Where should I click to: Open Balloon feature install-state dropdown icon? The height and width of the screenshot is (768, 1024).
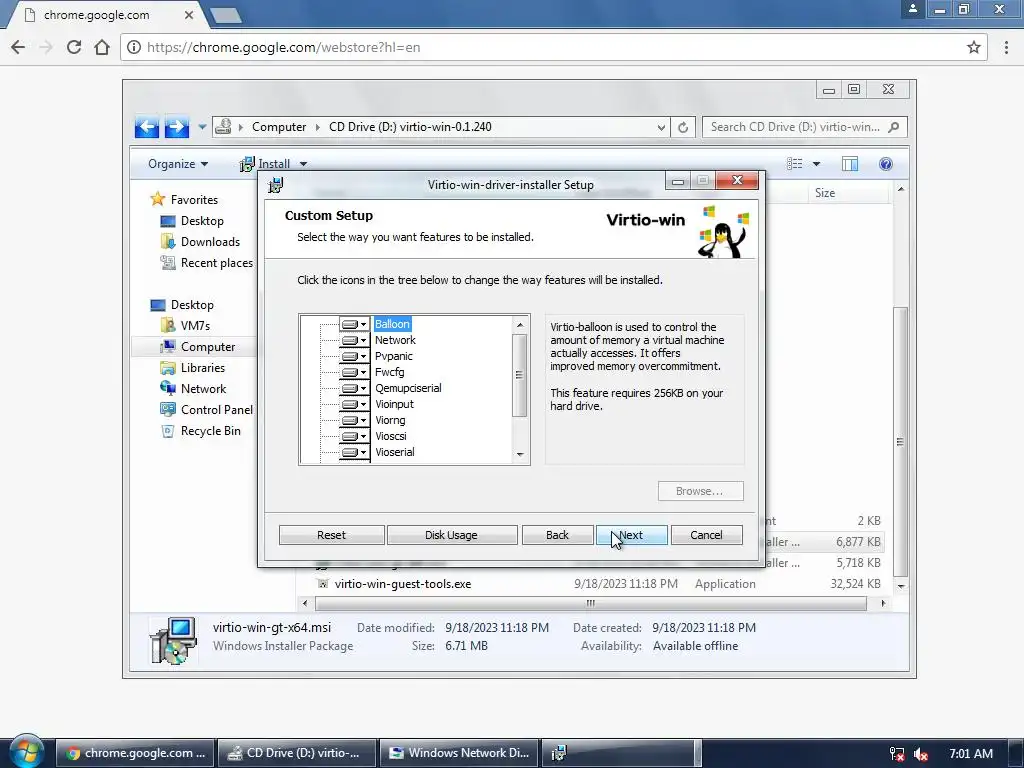pos(355,325)
